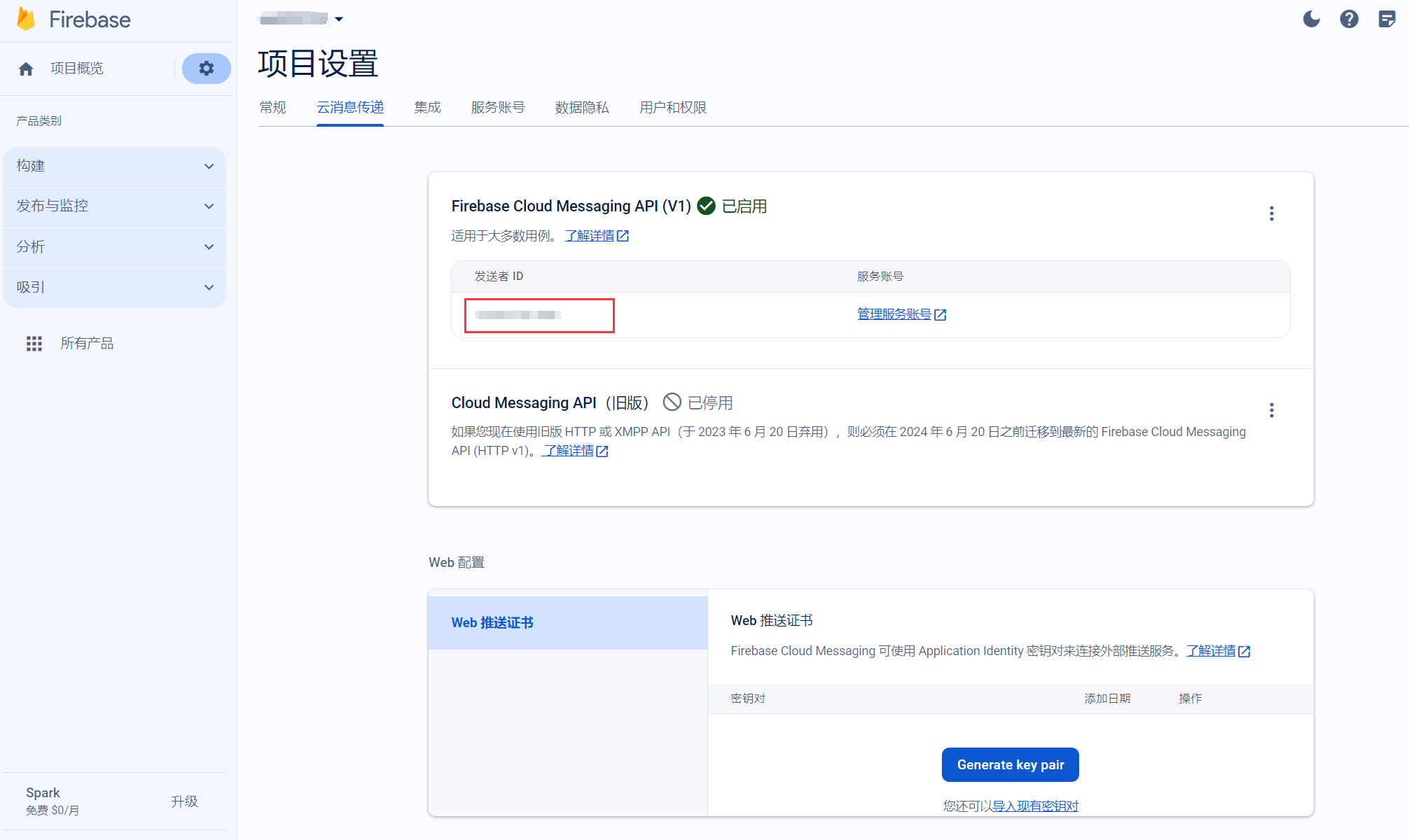Open more options for Cloud Messaging API 旧版
The height and width of the screenshot is (840, 1409).
click(x=1272, y=410)
